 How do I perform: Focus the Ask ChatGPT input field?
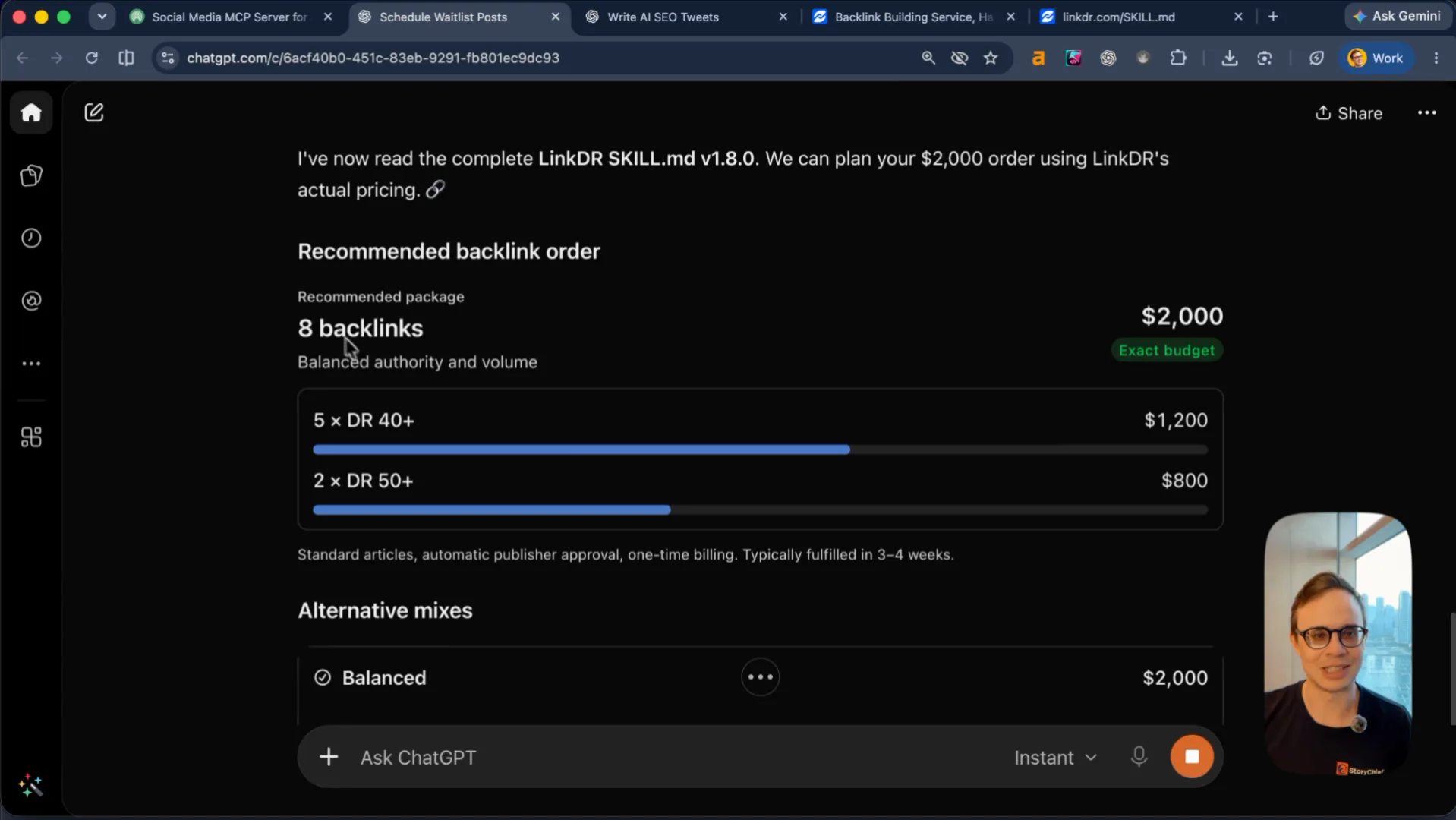pos(676,757)
